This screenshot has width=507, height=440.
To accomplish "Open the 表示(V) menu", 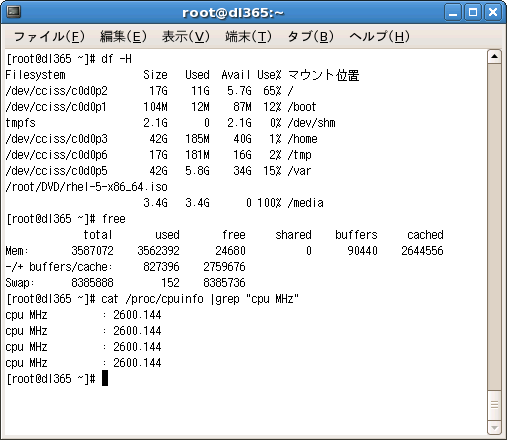I will pyautogui.click(x=186, y=37).
